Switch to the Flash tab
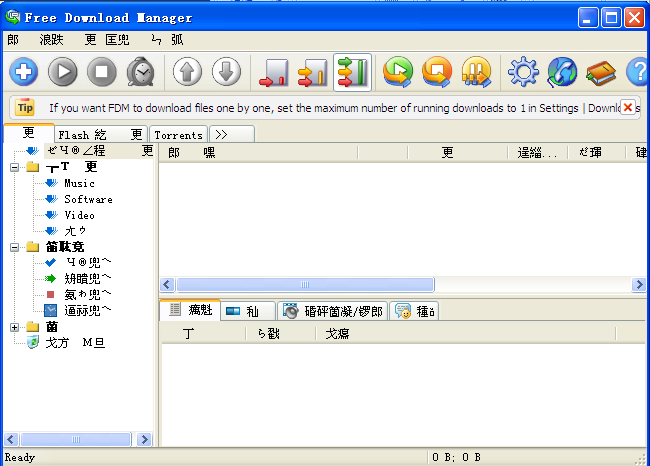 101,135
